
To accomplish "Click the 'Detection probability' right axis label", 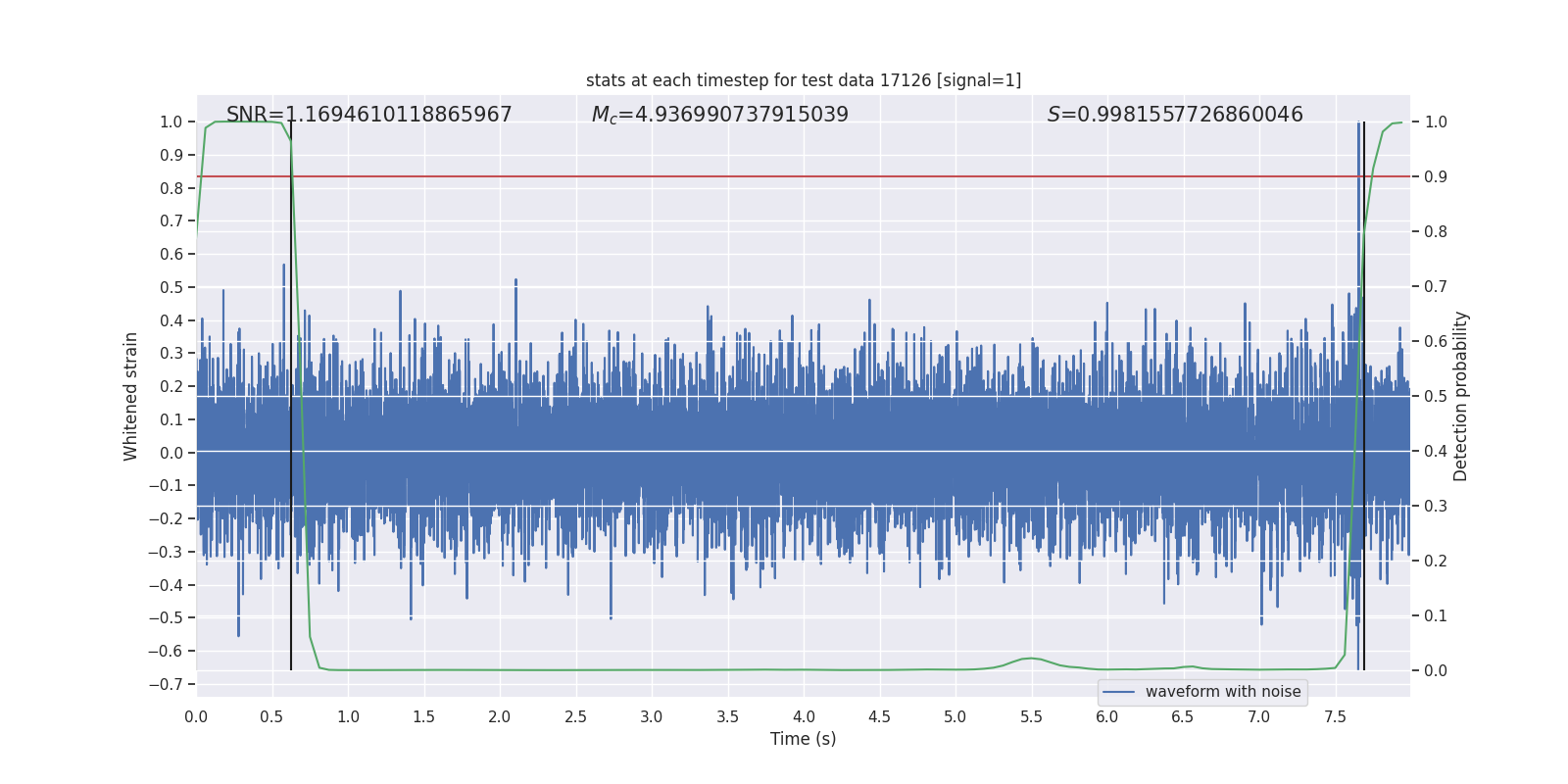I will 1460,396.
